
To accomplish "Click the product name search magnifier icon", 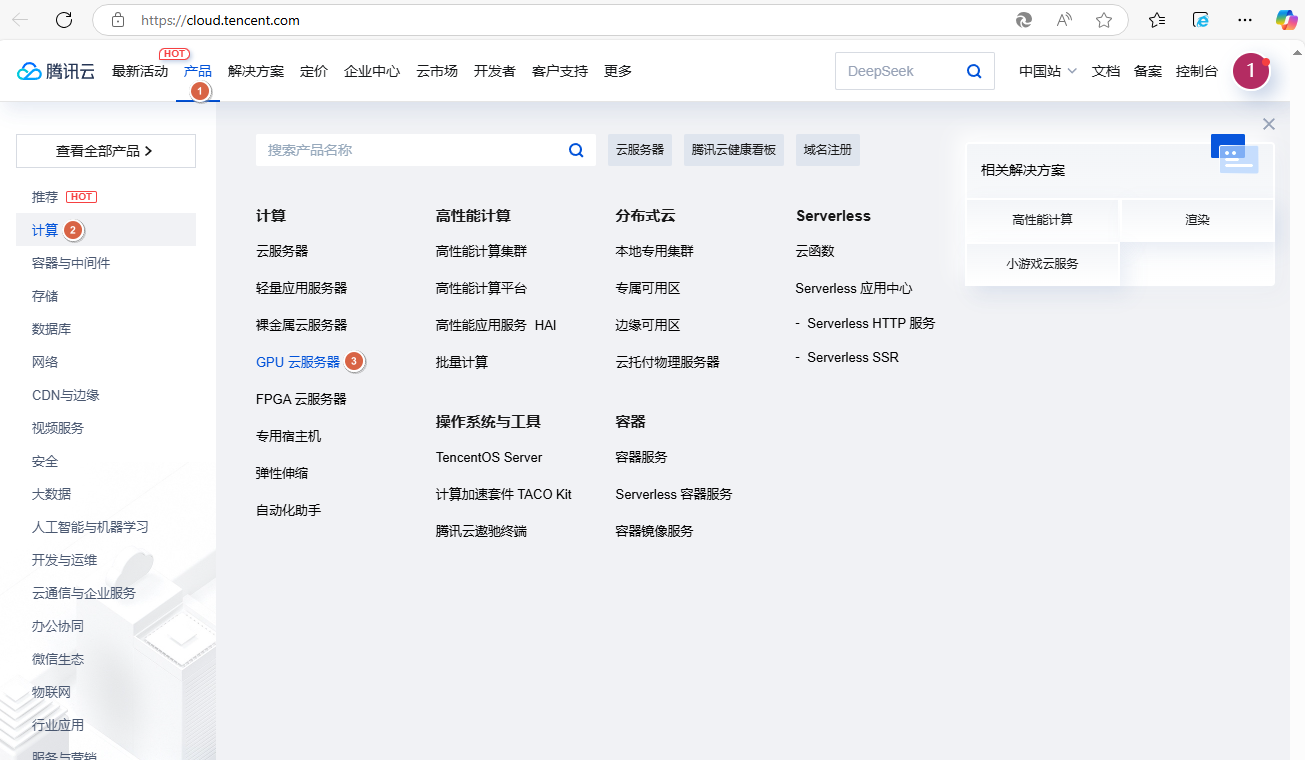I will 576,150.
